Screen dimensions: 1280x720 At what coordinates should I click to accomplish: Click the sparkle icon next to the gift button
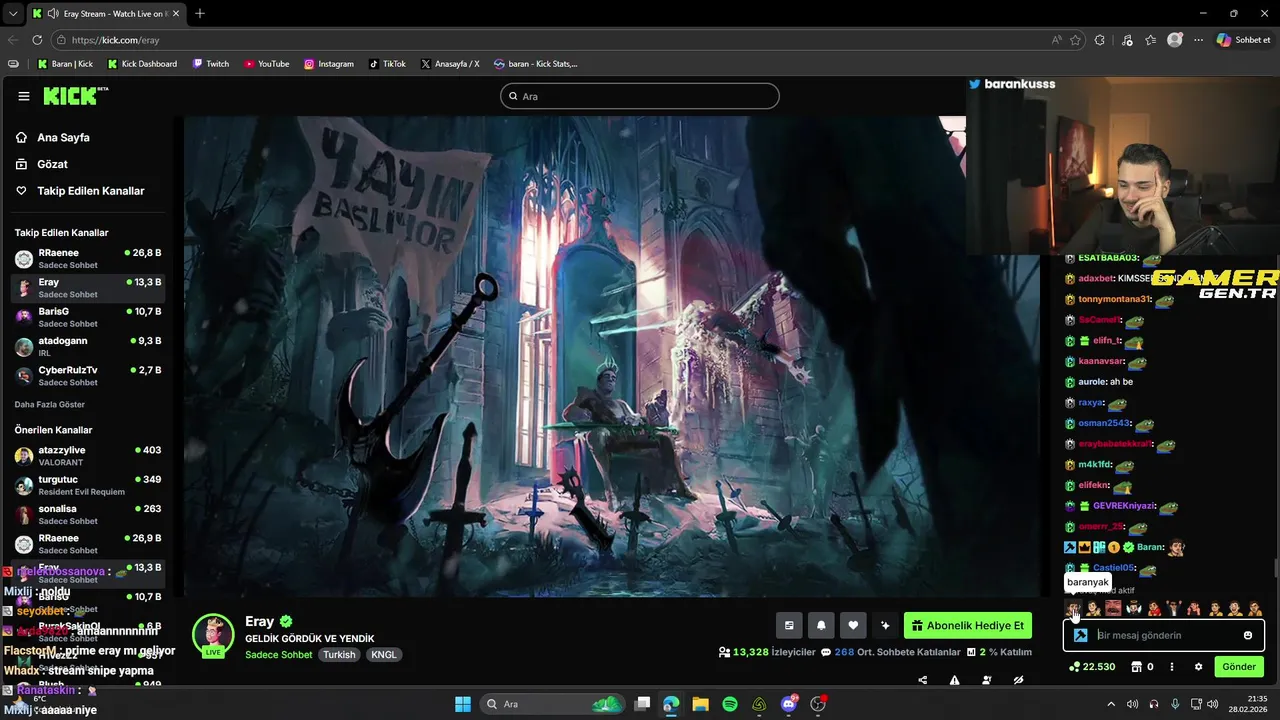pyautogui.click(x=885, y=625)
